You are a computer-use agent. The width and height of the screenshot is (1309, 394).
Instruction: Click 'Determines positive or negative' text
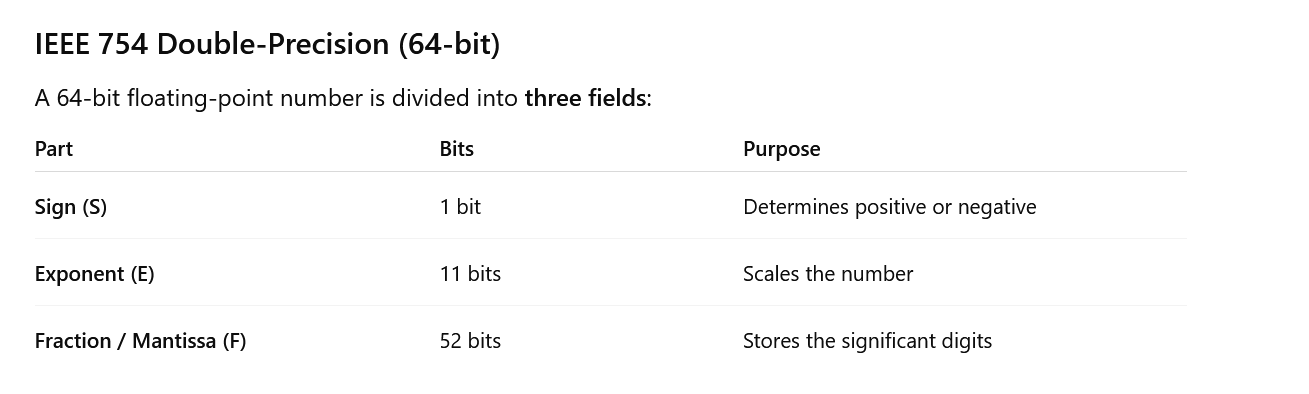point(890,207)
